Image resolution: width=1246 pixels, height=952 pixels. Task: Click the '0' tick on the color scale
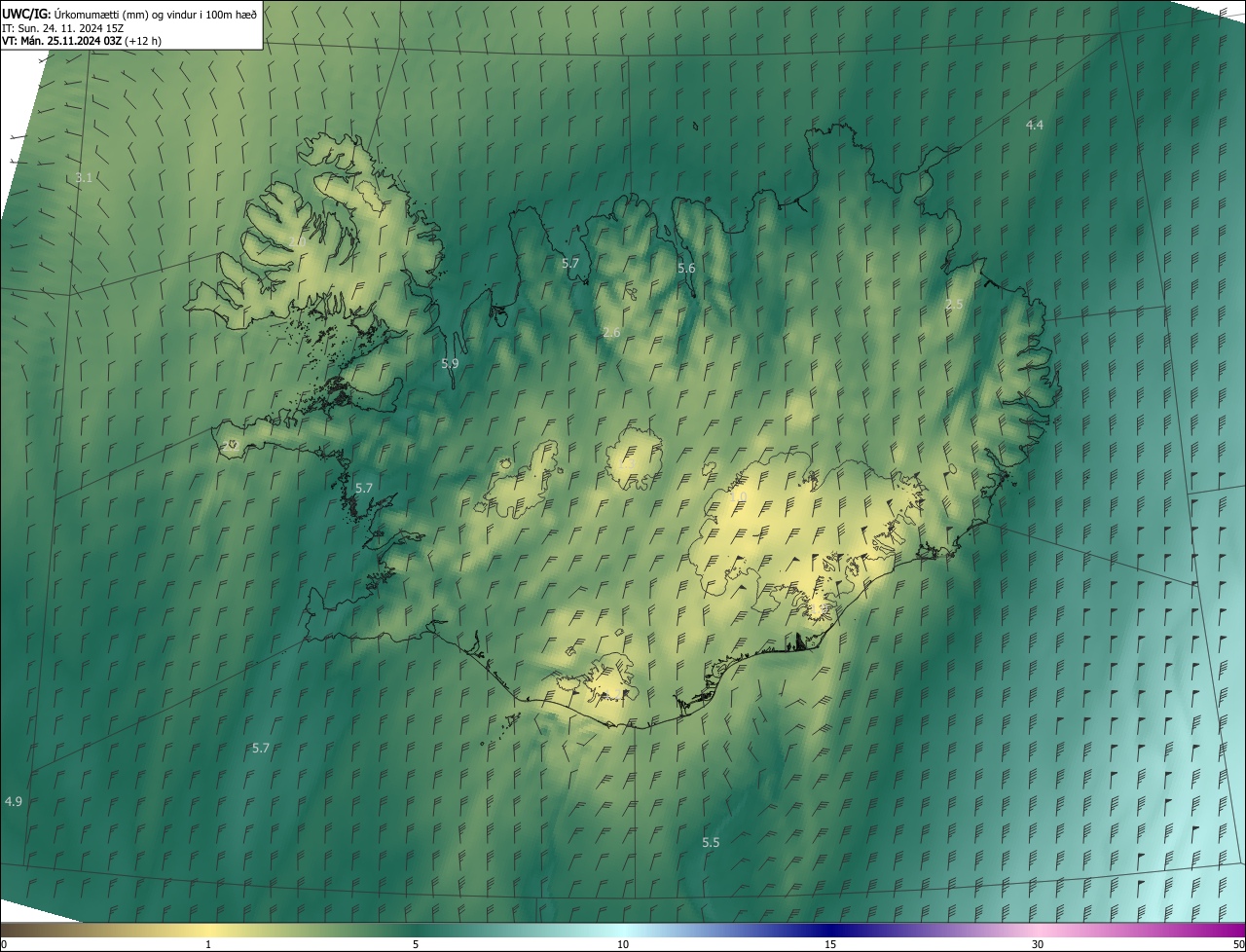[4, 944]
